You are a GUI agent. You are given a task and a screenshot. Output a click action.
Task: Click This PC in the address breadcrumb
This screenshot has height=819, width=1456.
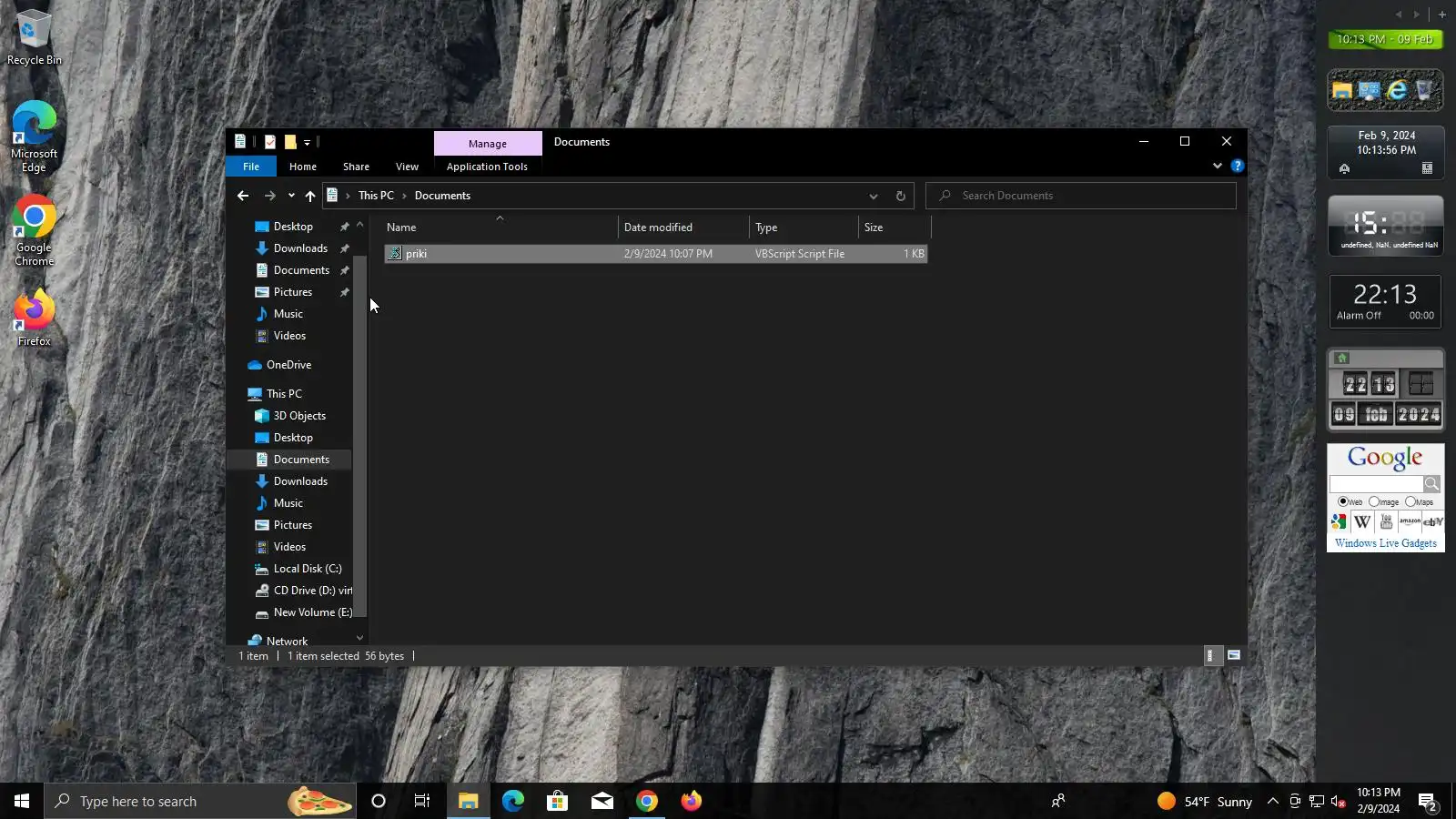[376, 196]
